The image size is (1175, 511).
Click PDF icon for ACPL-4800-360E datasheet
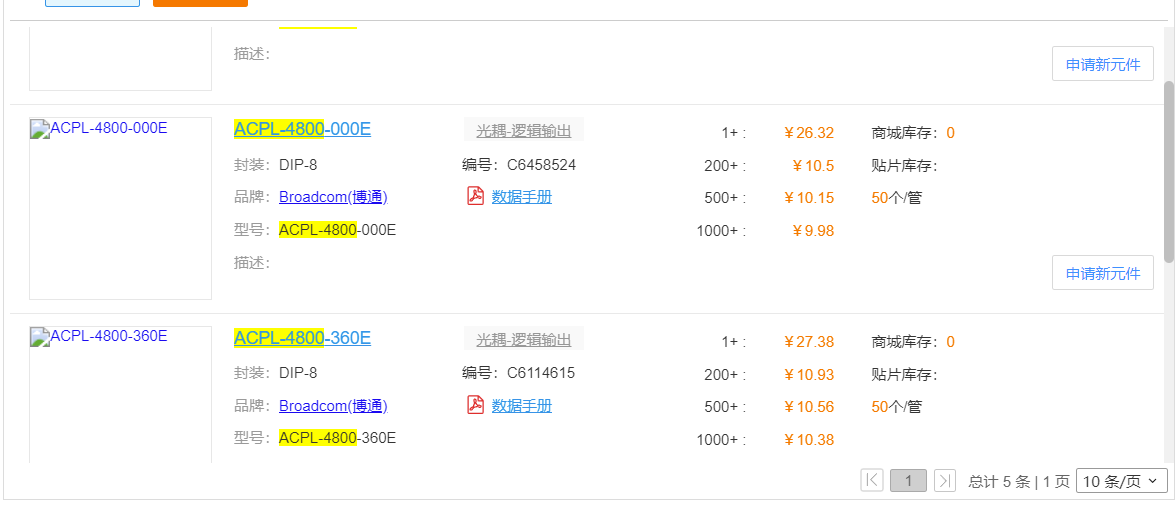click(x=476, y=405)
